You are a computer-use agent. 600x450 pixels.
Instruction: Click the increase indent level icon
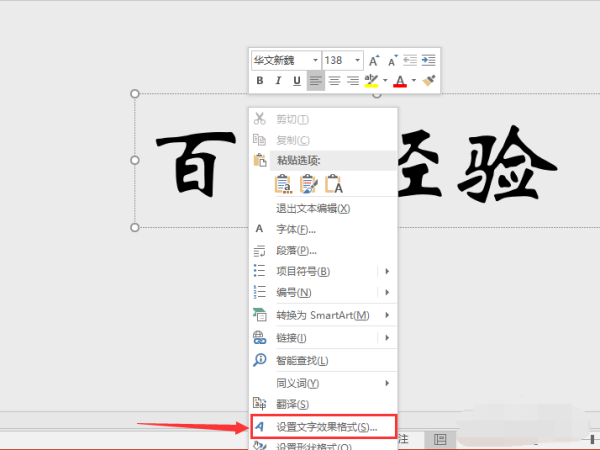[x=429, y=60]
